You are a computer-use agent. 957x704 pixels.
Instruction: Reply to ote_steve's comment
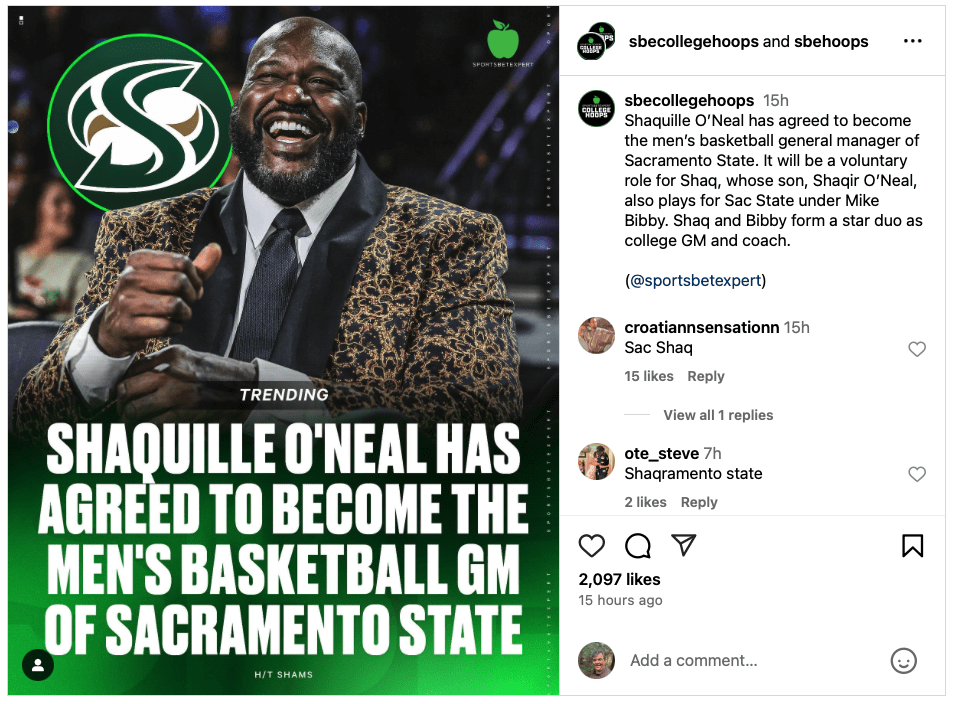pyautogui.click(x=699, y=502)
